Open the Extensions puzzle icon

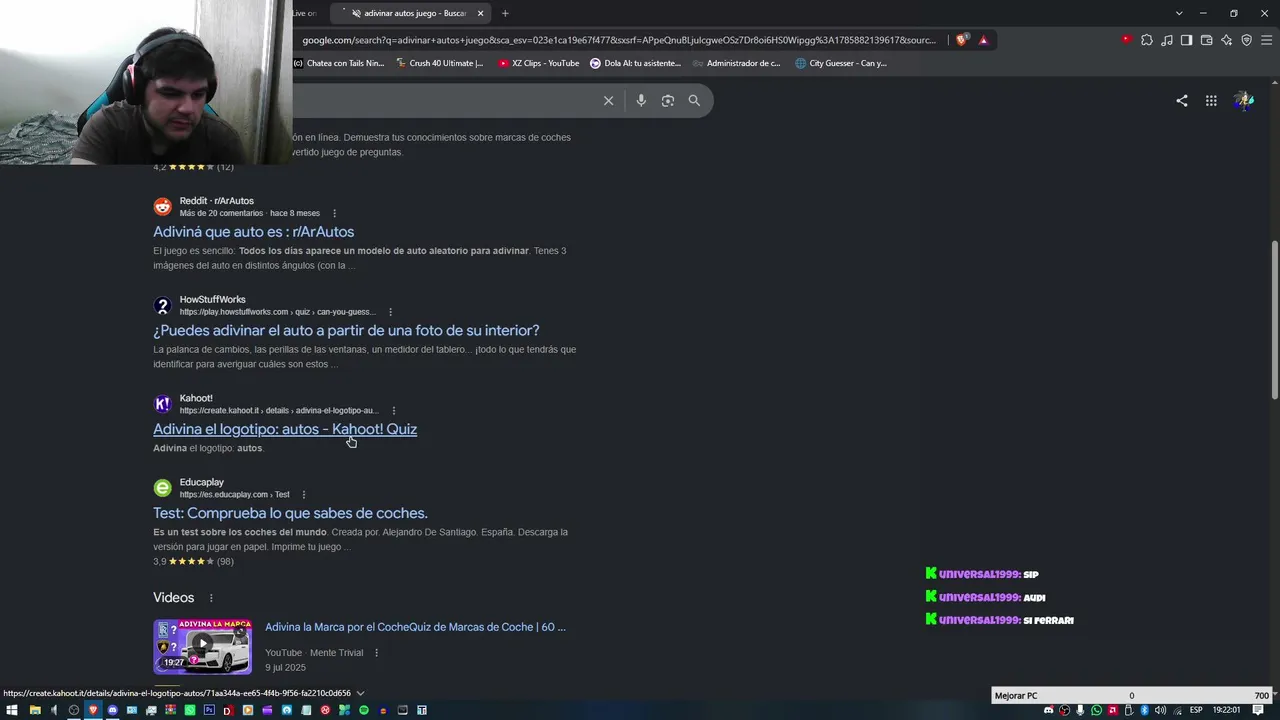[1147, 40]
